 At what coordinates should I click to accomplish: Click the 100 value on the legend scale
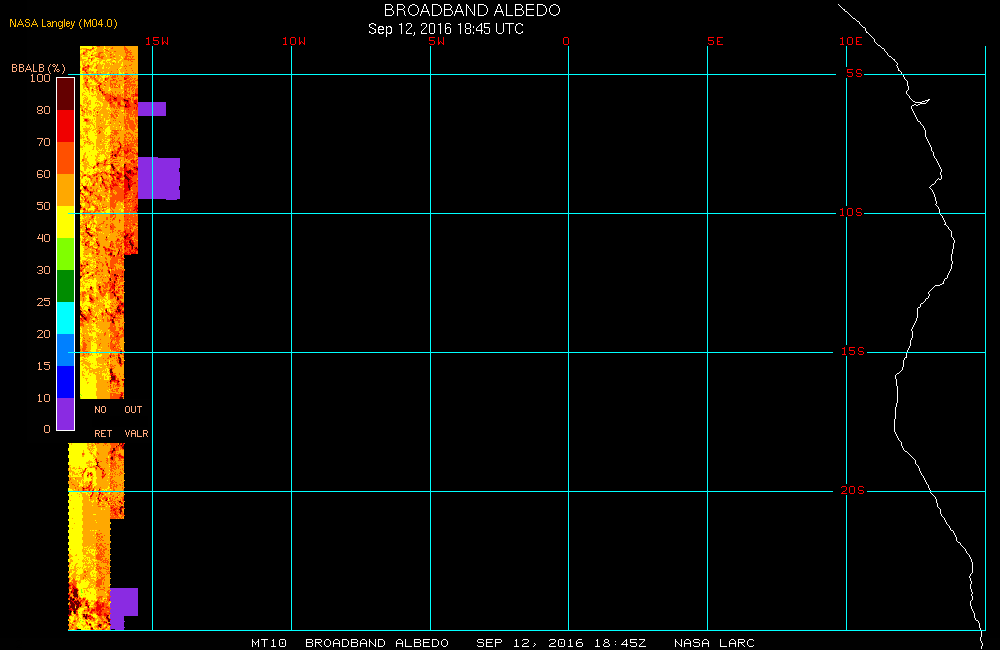[x=40, y=78]
